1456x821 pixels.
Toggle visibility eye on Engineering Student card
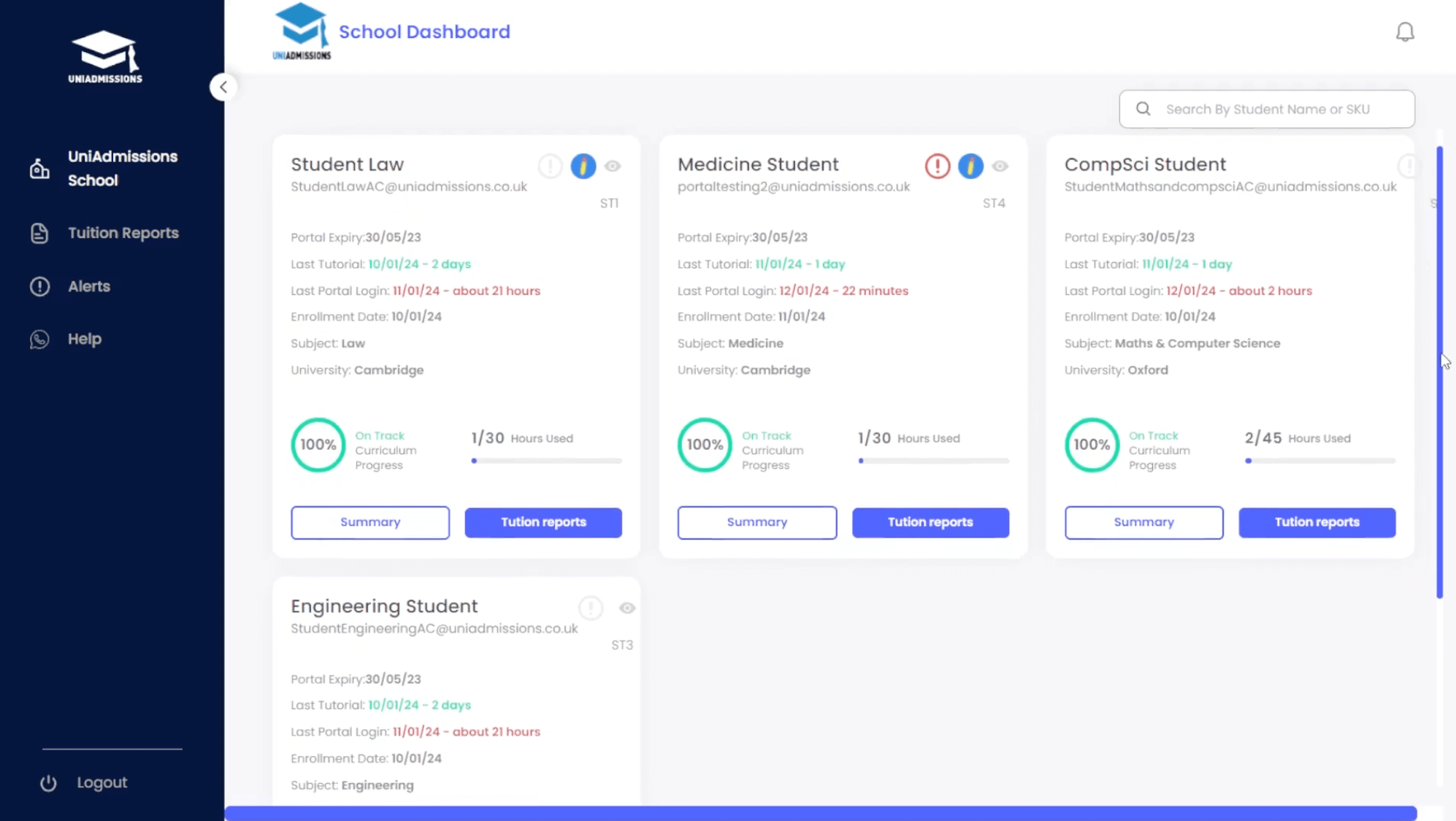[x=627, y=608]
